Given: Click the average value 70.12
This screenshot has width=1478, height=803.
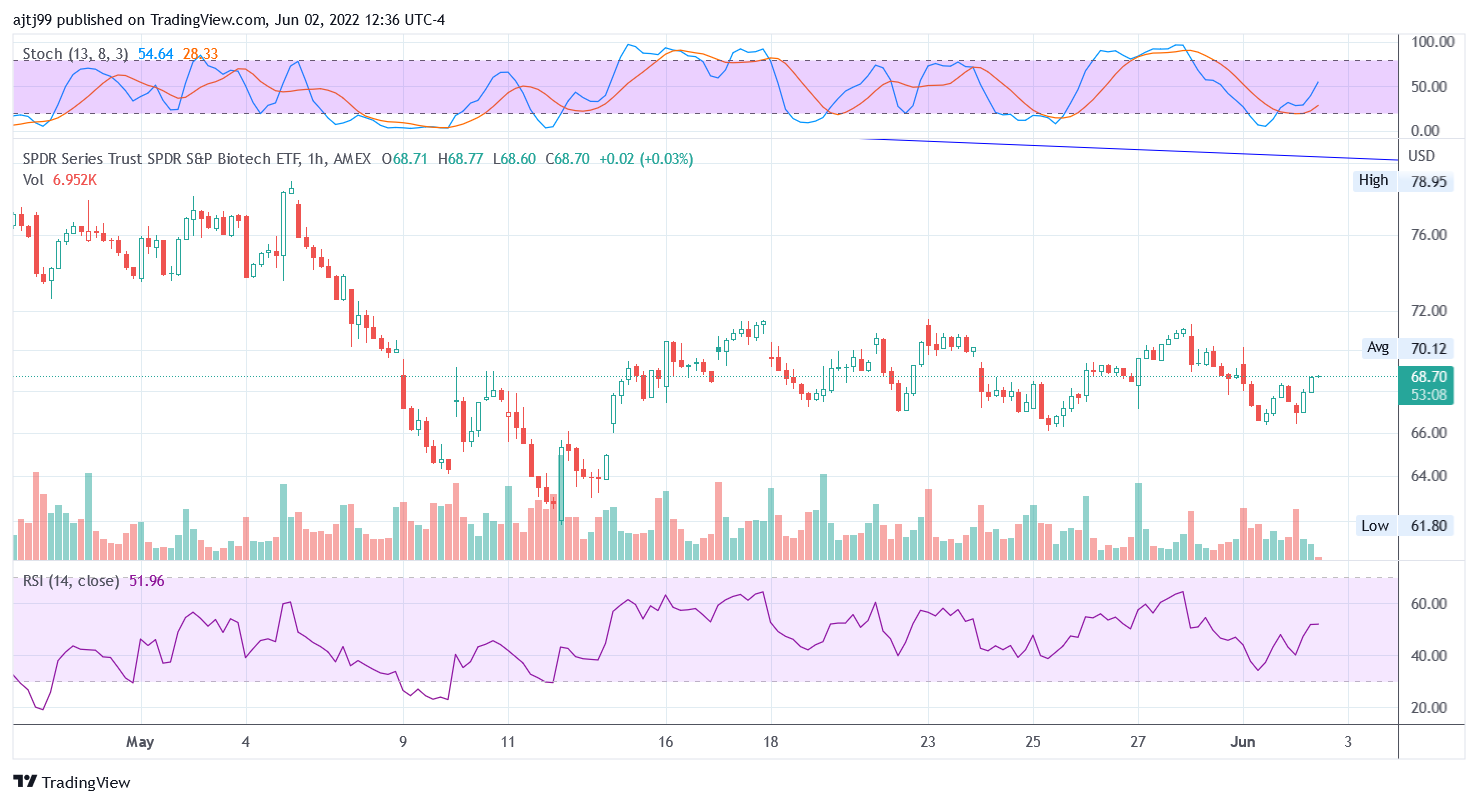Looking at the screenshot, I should [1430, 348].
